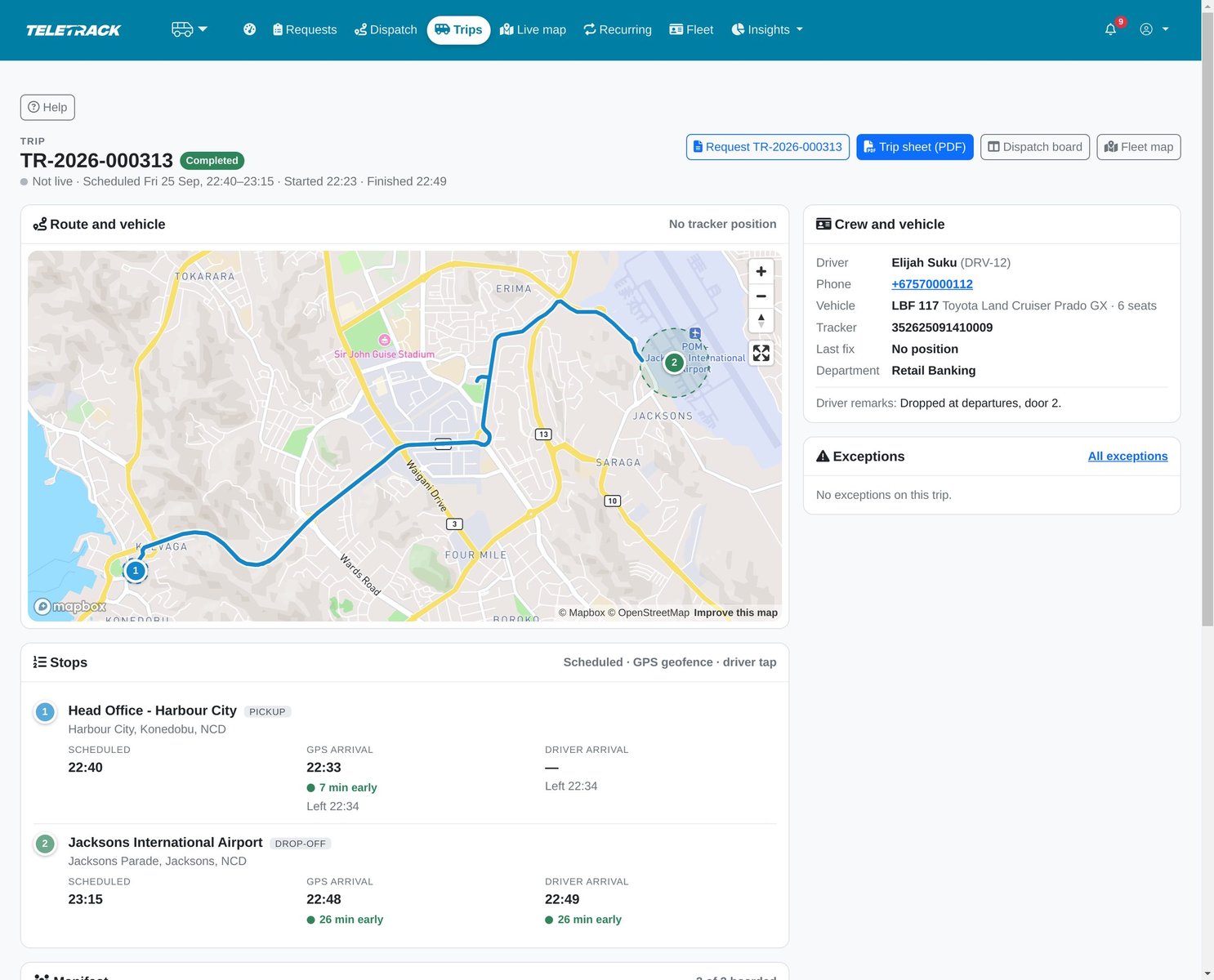Click the Route and vehicle heading icon

pyautogui.click(x=40, y=224)
